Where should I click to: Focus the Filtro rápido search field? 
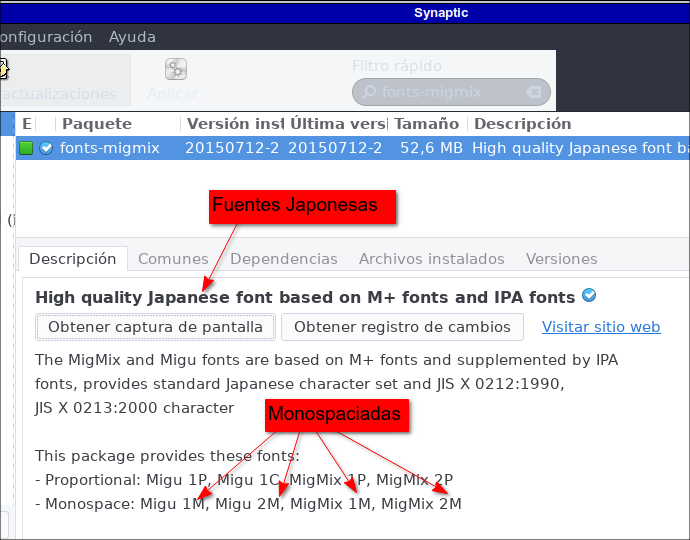[x=451, y=92]
